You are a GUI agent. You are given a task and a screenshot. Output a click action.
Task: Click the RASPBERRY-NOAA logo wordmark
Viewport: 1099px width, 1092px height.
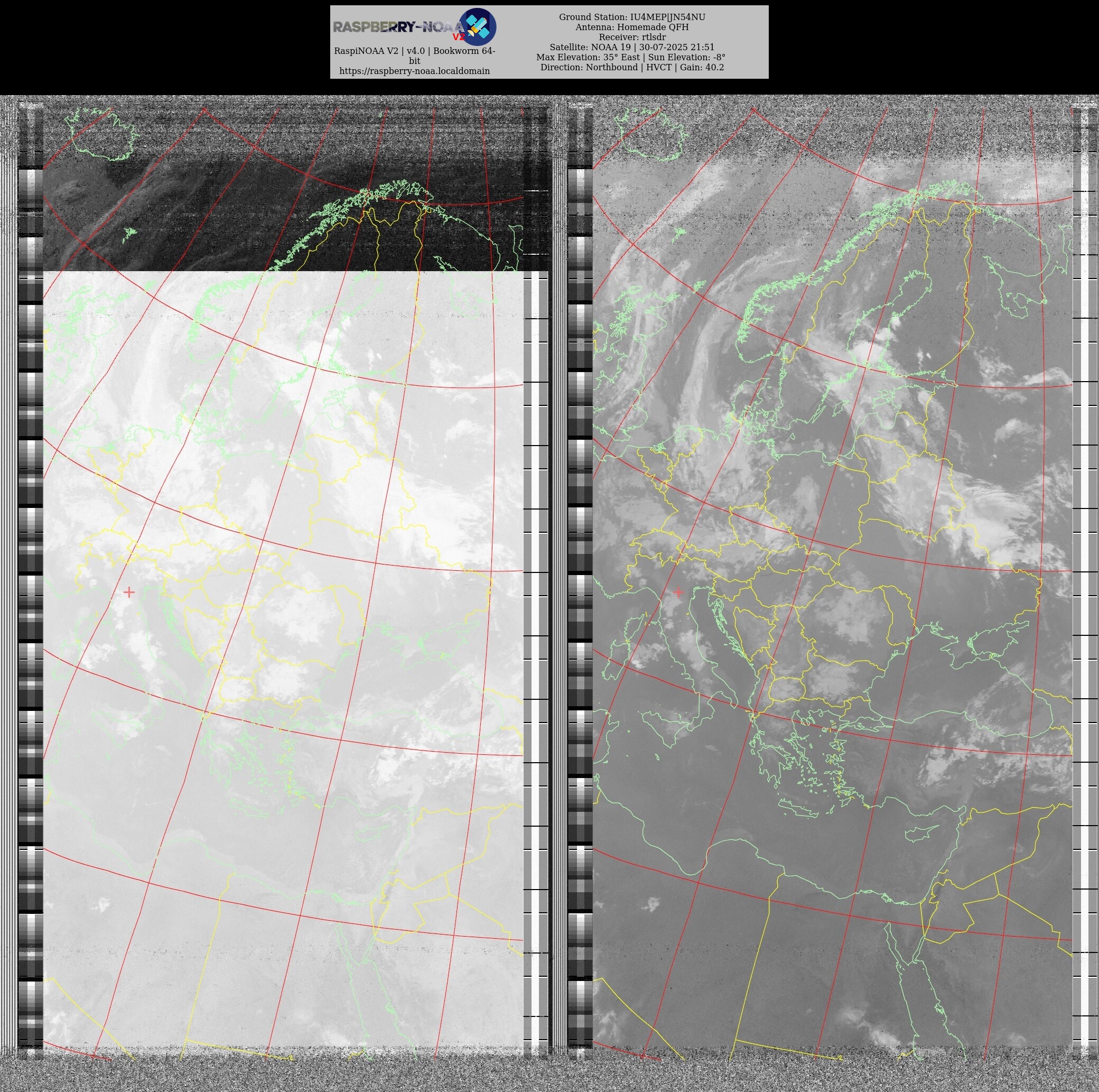399,27
